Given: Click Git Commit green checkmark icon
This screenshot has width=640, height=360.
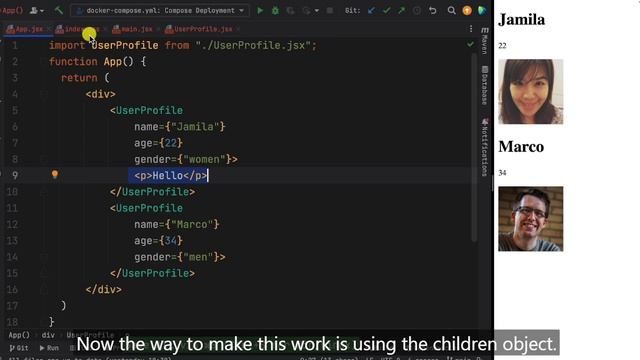Looking at the screenshot, I should 387,10.
